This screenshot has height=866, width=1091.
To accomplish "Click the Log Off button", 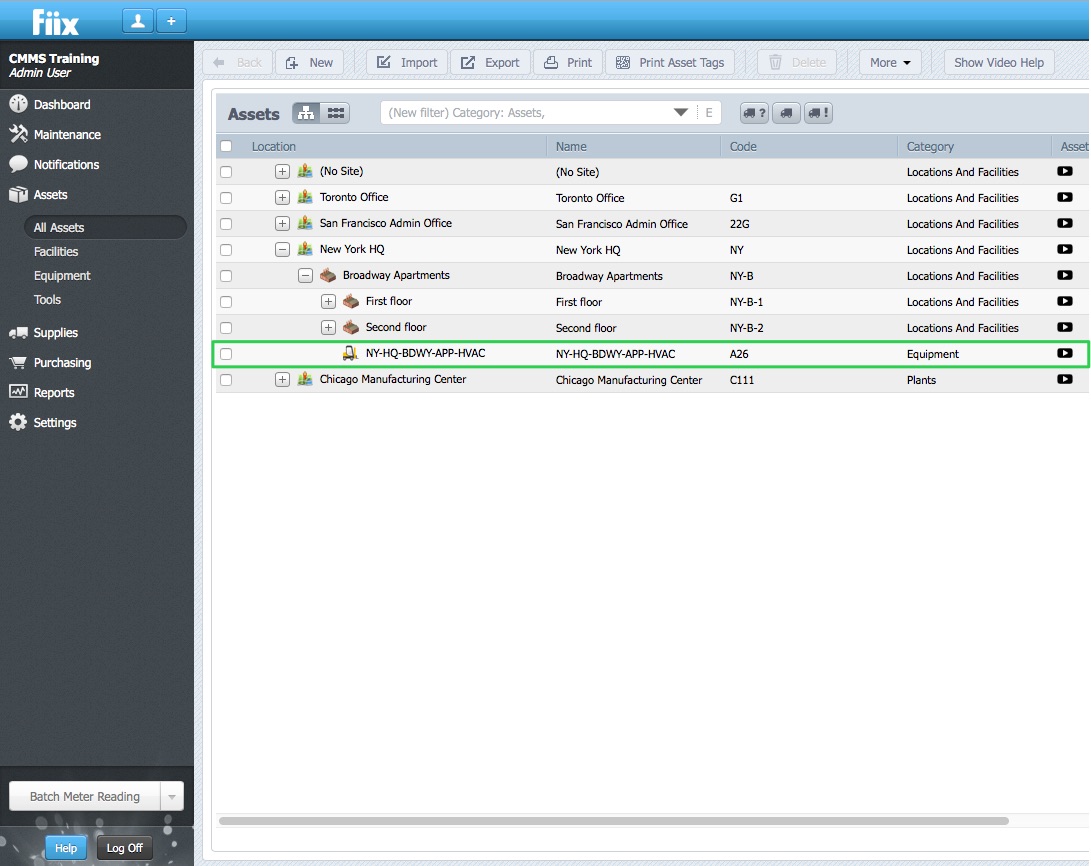I will click(125, 848).
